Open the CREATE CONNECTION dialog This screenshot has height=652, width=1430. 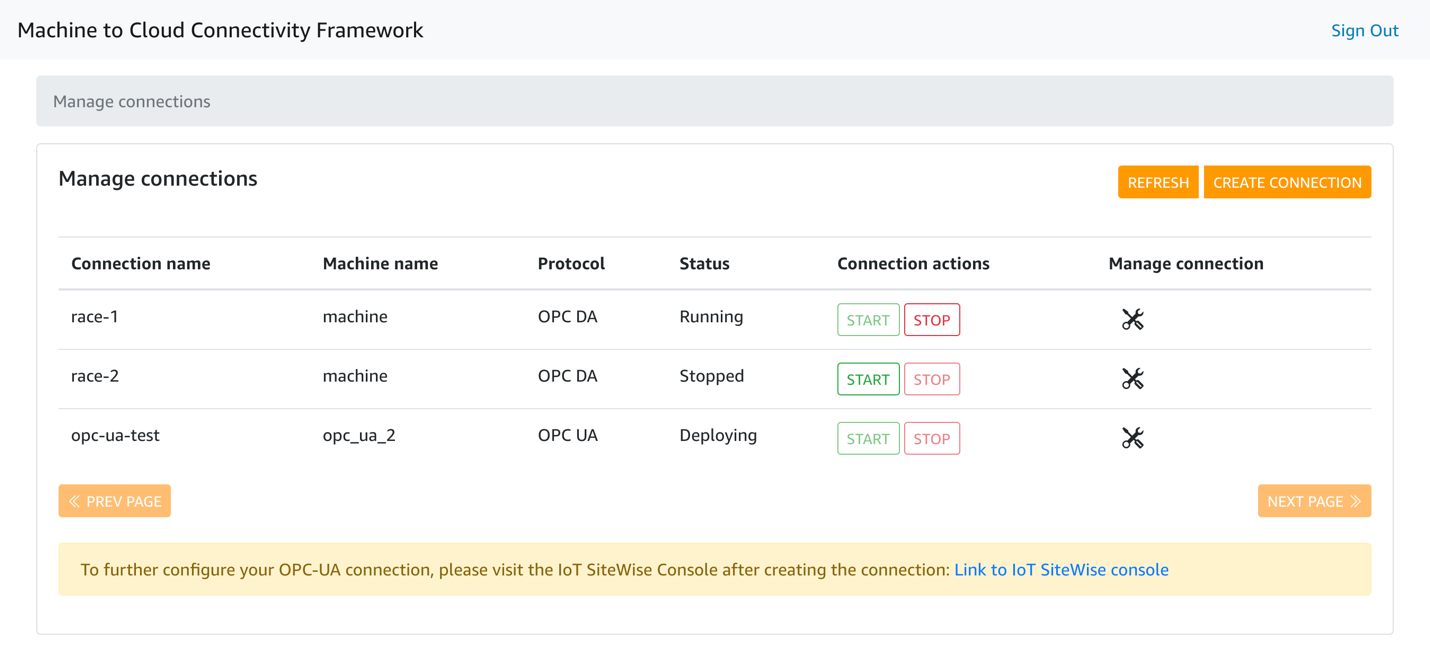click(1287, 182)
